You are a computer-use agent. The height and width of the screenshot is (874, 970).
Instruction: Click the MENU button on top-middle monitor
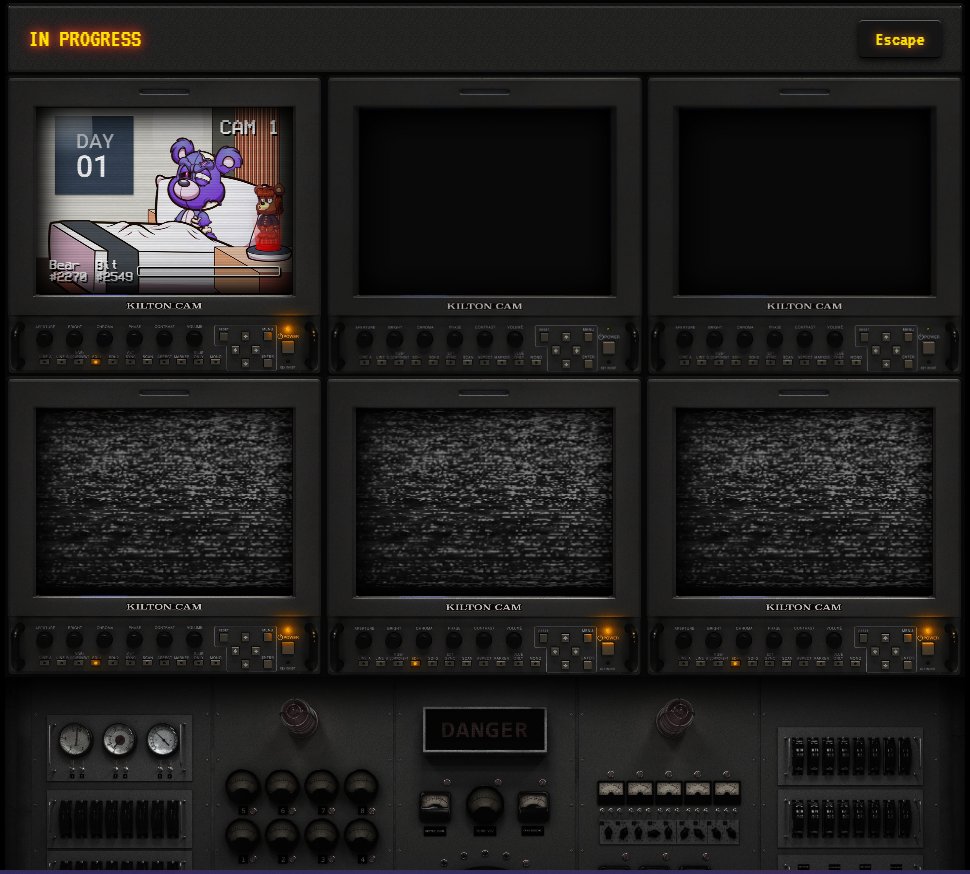coord(588,336)
